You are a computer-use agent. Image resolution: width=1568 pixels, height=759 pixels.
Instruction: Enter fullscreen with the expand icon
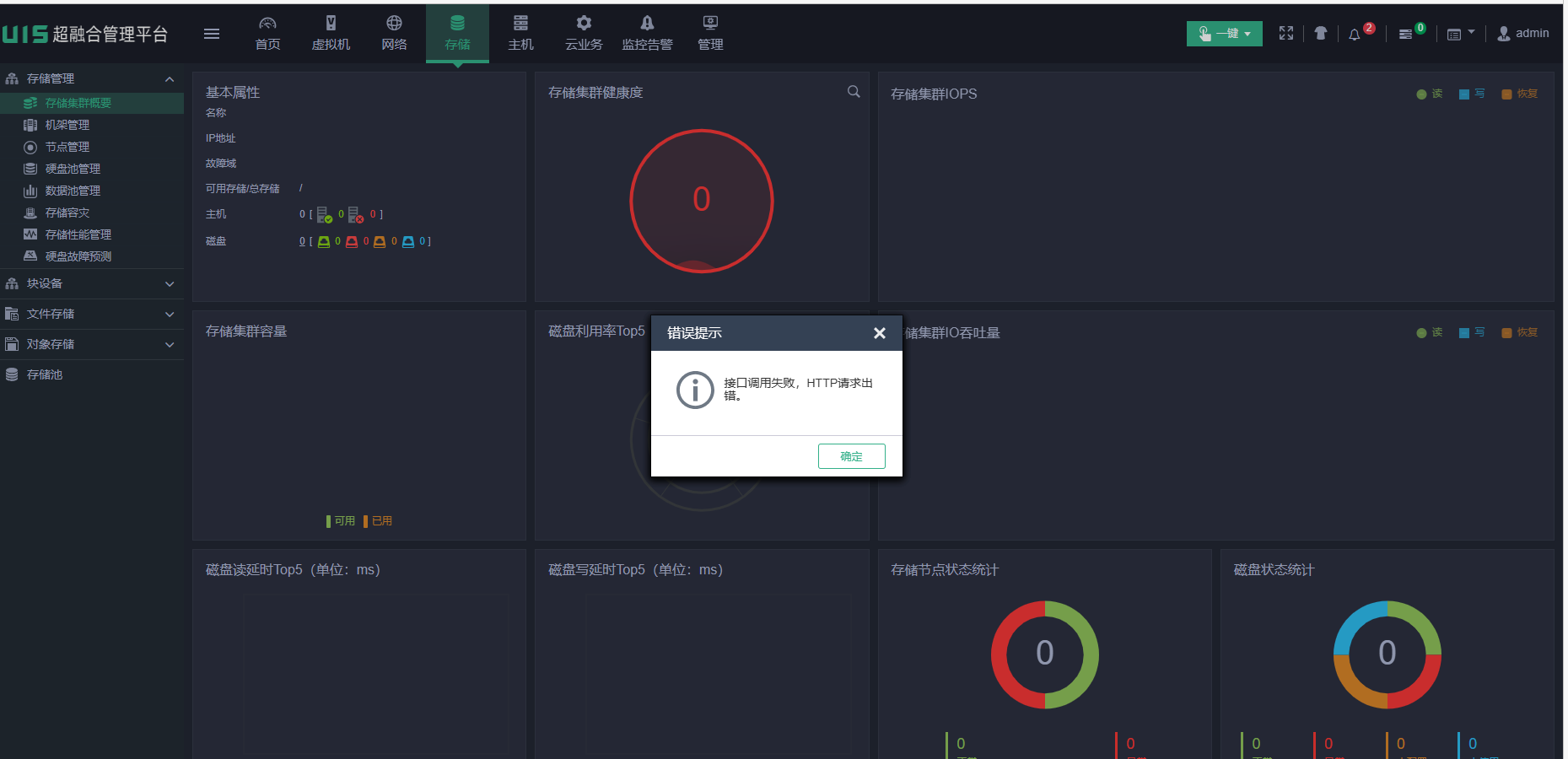[x=1286, y=34]
